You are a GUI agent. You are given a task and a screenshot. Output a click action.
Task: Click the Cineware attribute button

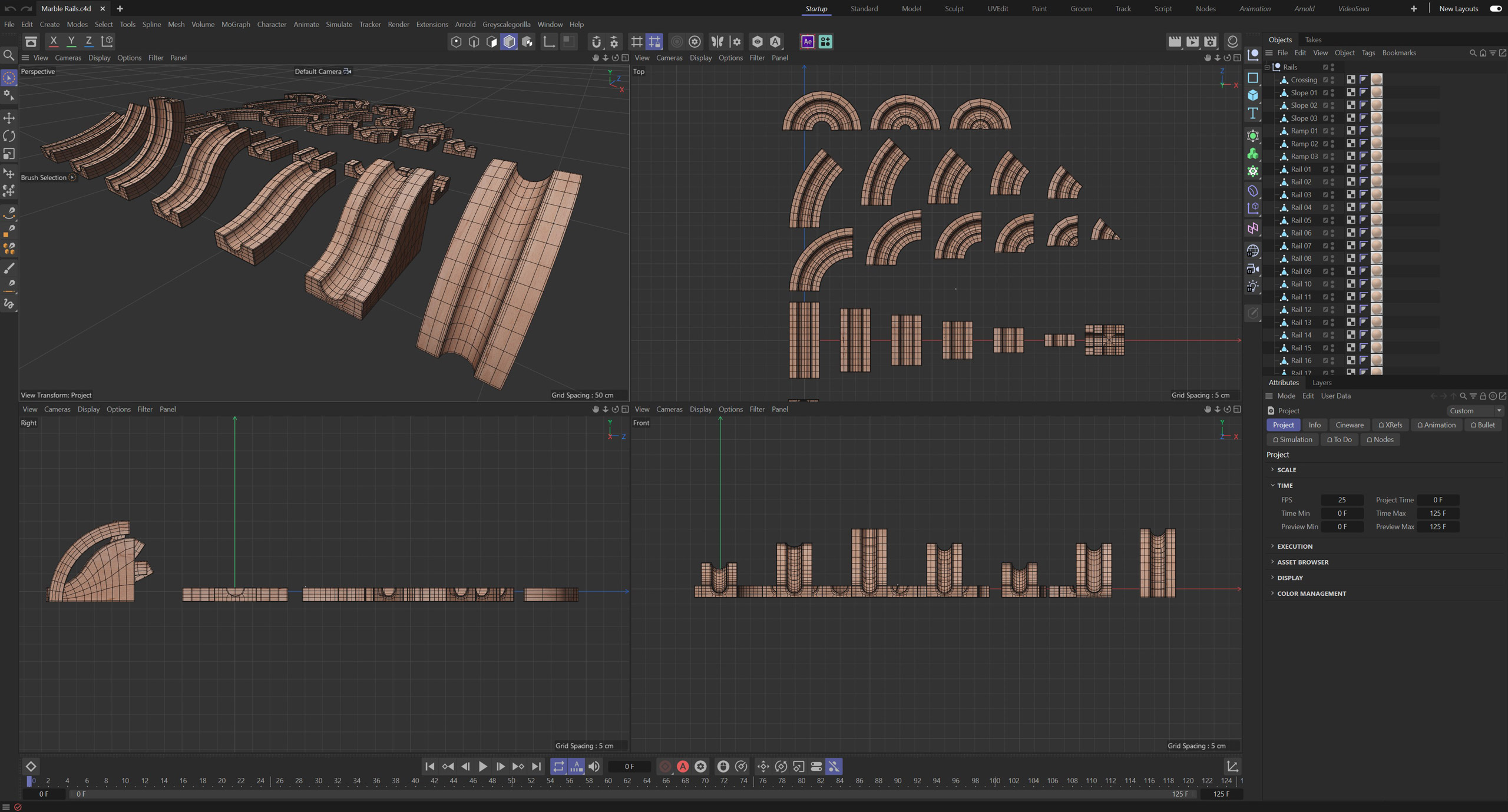tap(1349, 425)
